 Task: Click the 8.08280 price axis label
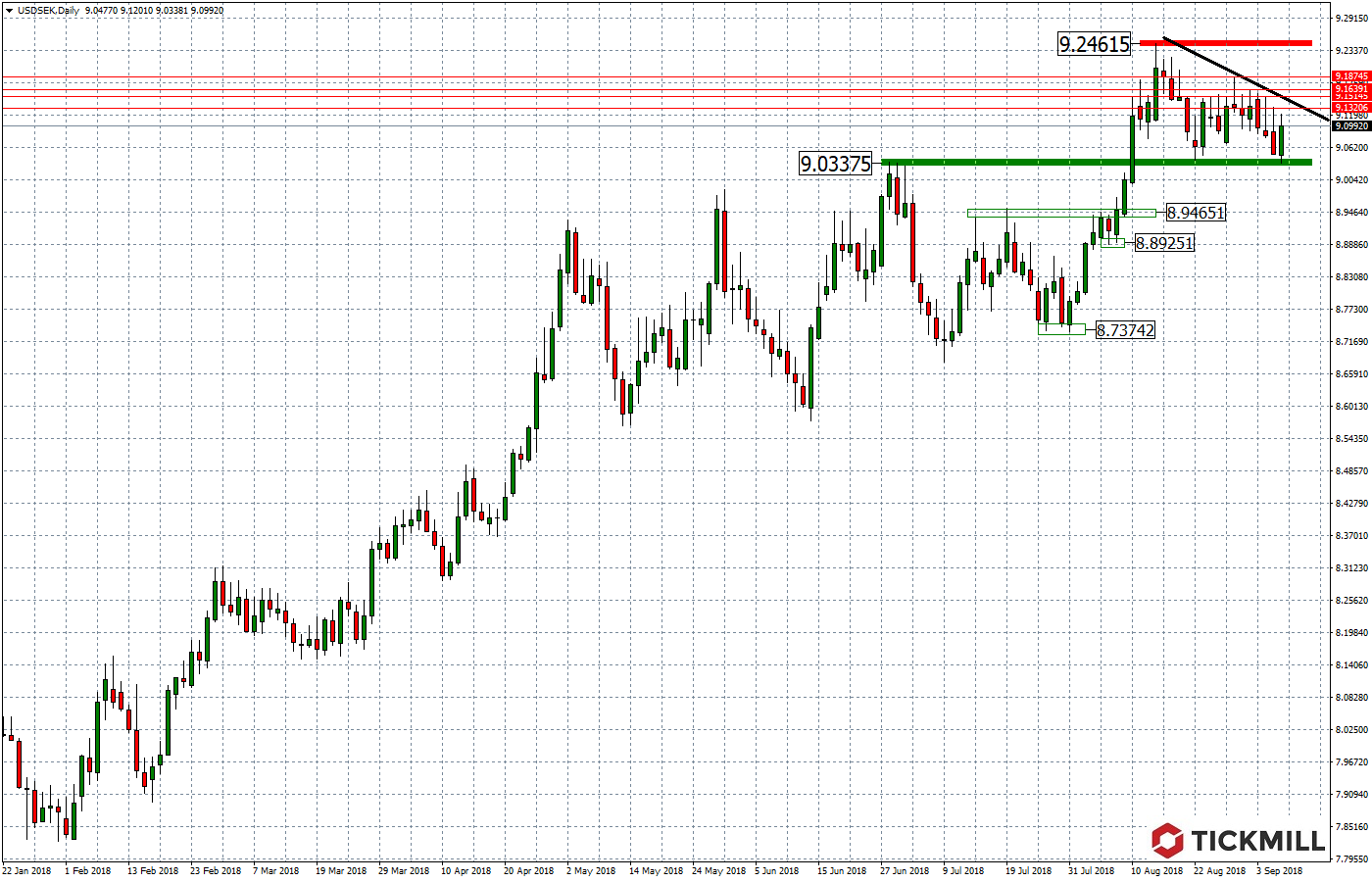point(1351,697)
